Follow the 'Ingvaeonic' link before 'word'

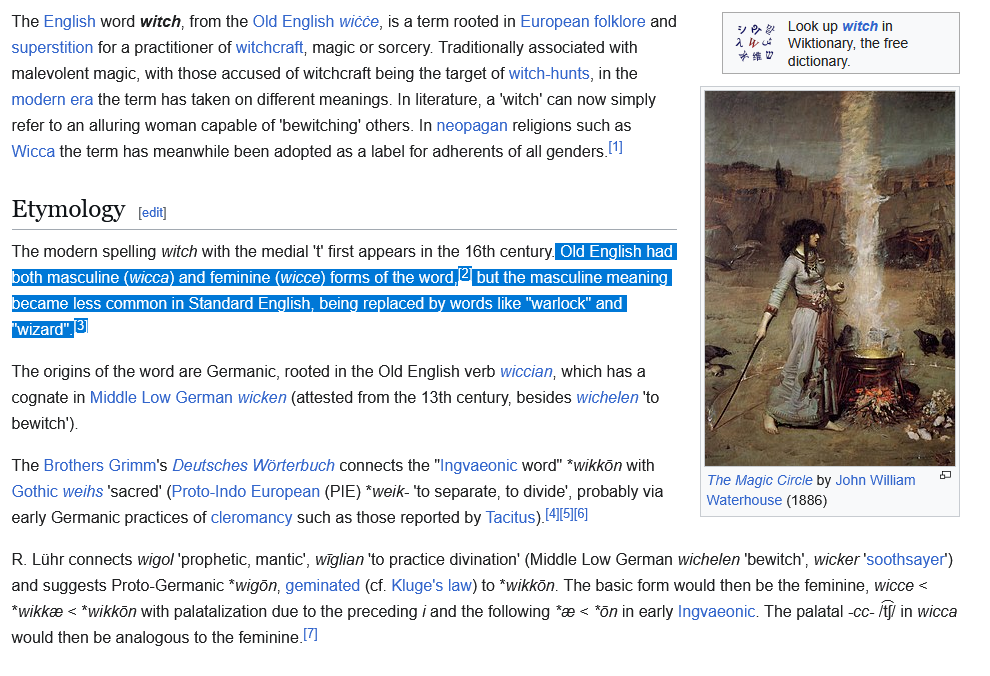(479, 465)
